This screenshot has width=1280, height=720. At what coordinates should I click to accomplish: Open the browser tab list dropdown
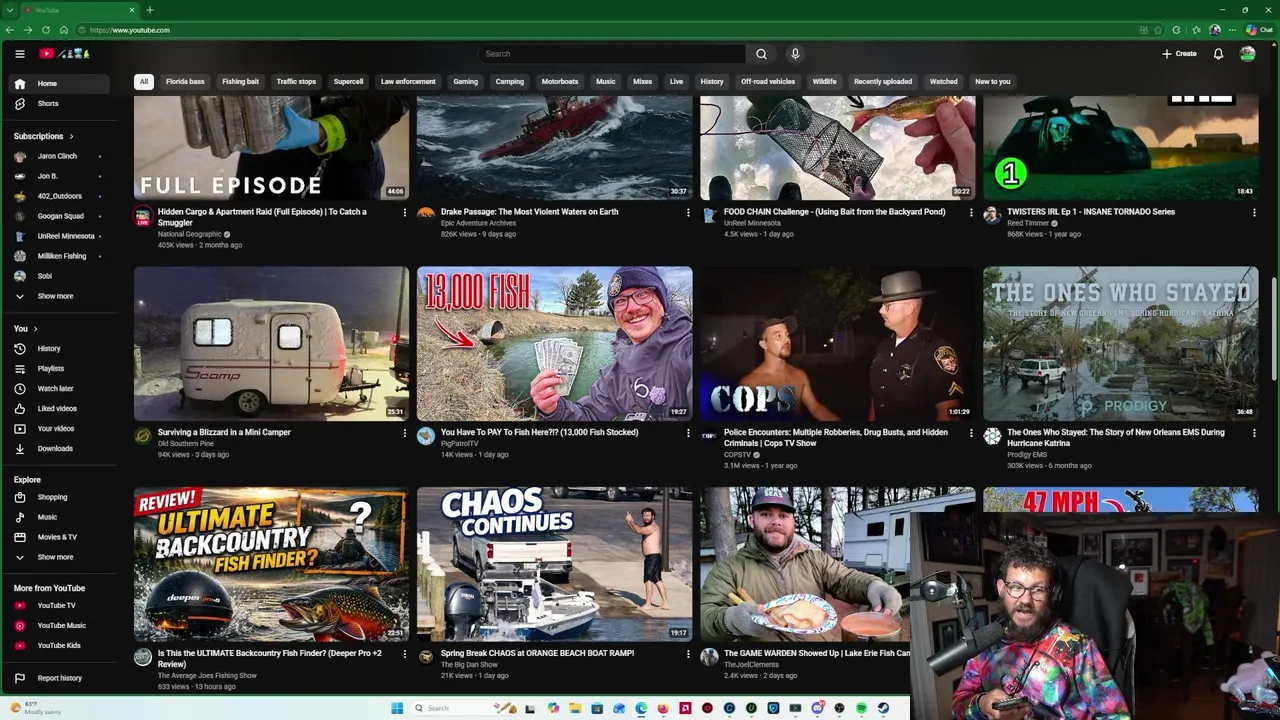coord(10,10)
